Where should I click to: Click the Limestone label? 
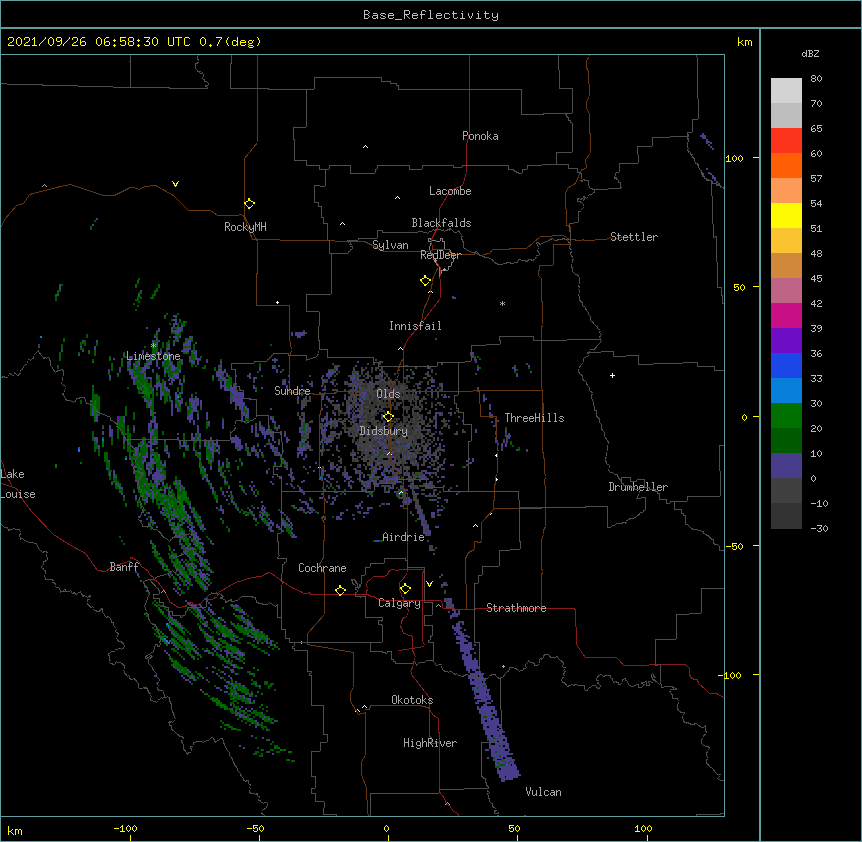point(153,356)
